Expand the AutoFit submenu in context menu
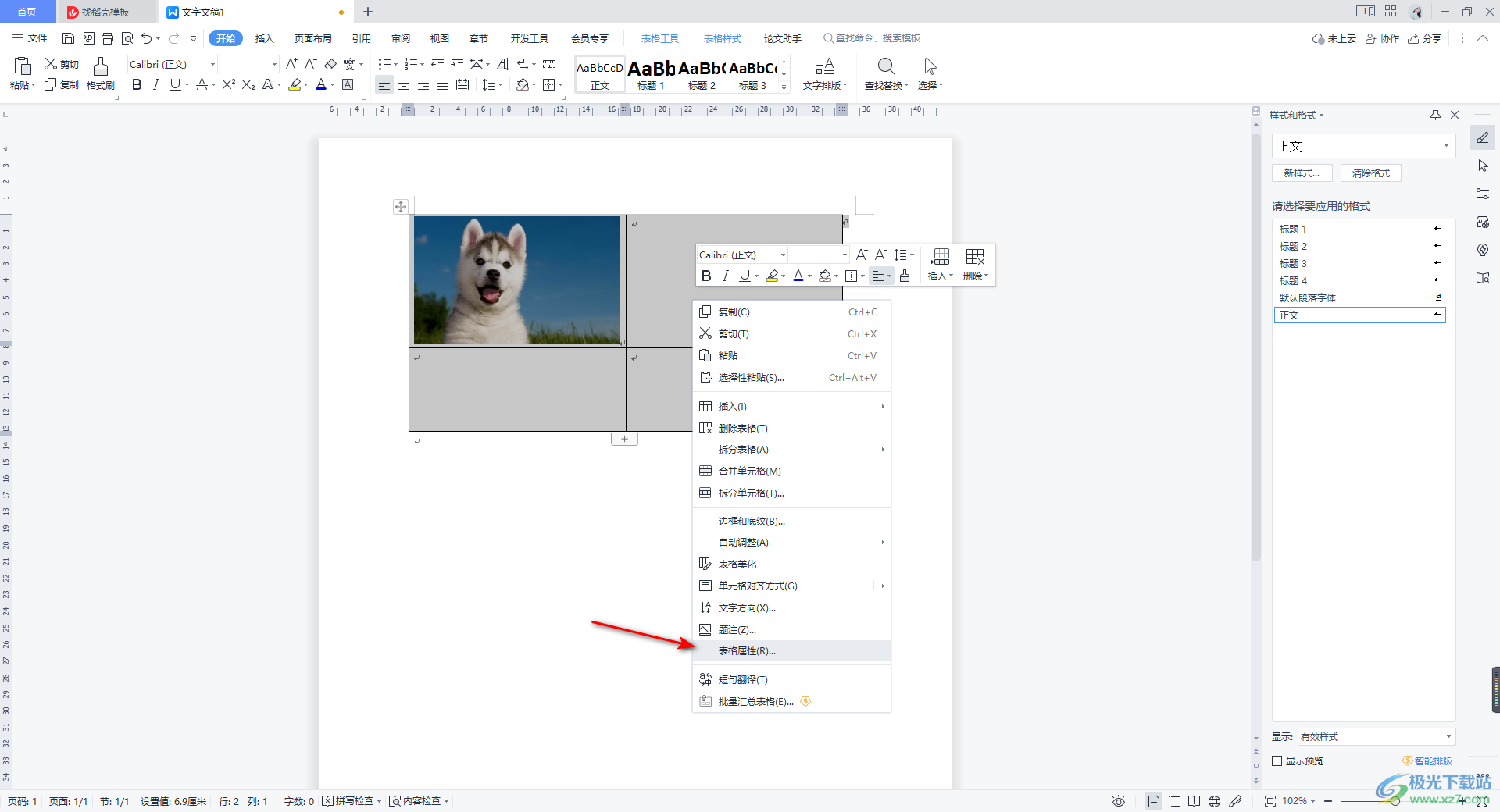Screen dimensions: 1500x812 791,542
